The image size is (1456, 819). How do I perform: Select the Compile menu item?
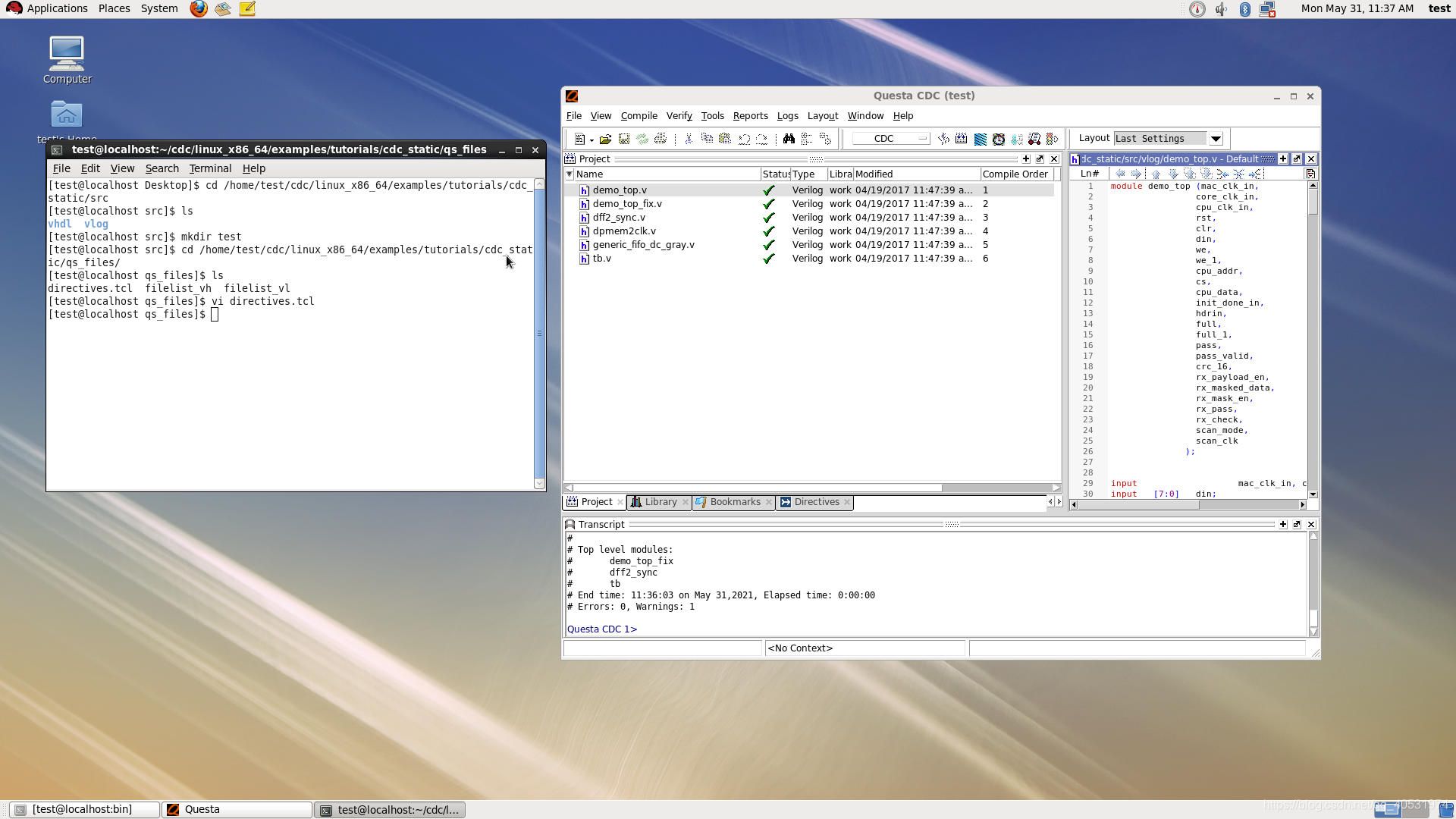pyautogui.click(x=638, y=115)
